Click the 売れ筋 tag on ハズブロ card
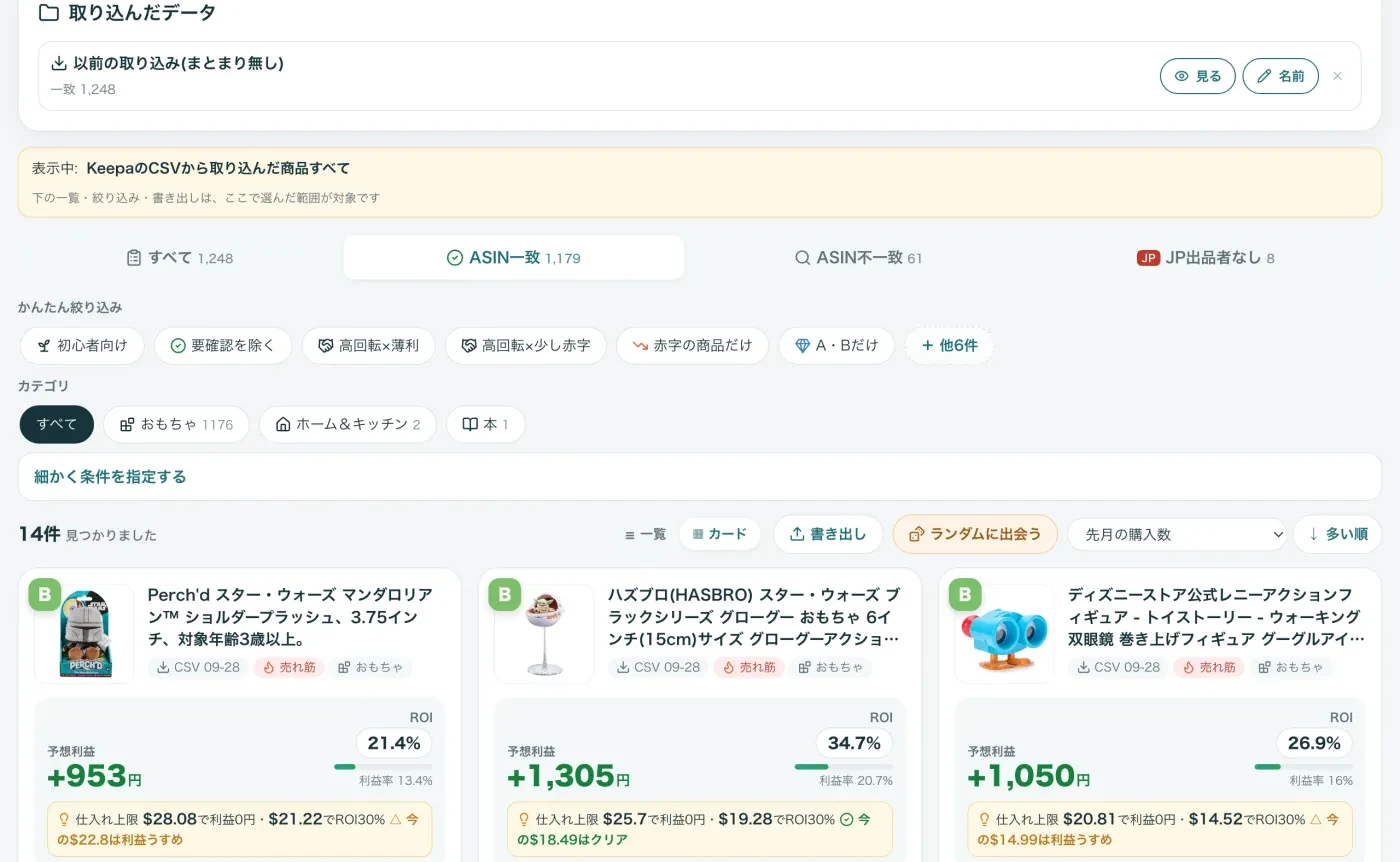This screenshot has width=1400, height=862. tap(749, 667)
